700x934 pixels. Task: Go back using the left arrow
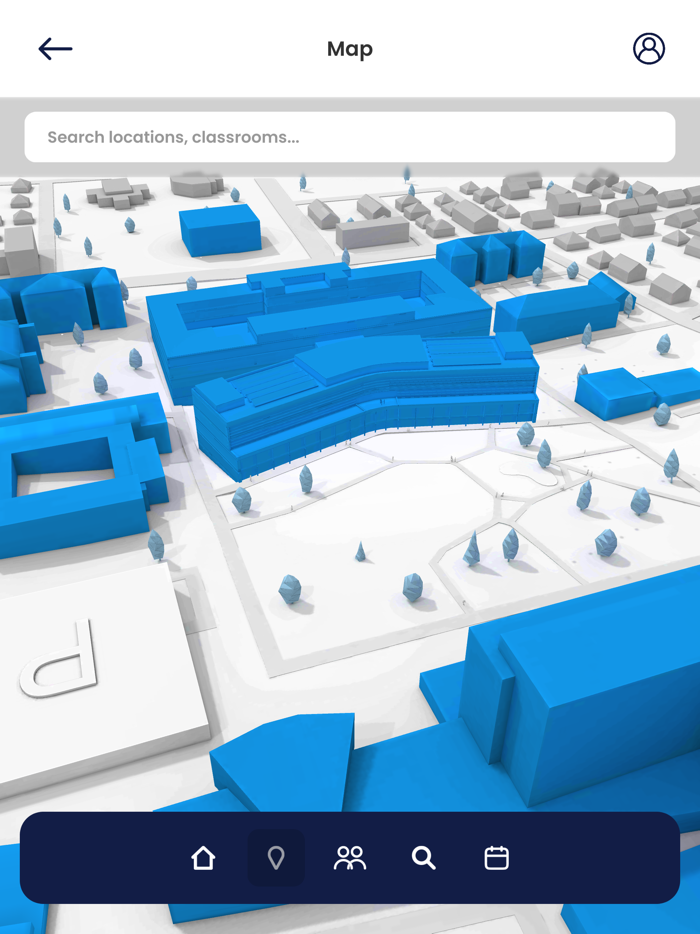point(55,49)
